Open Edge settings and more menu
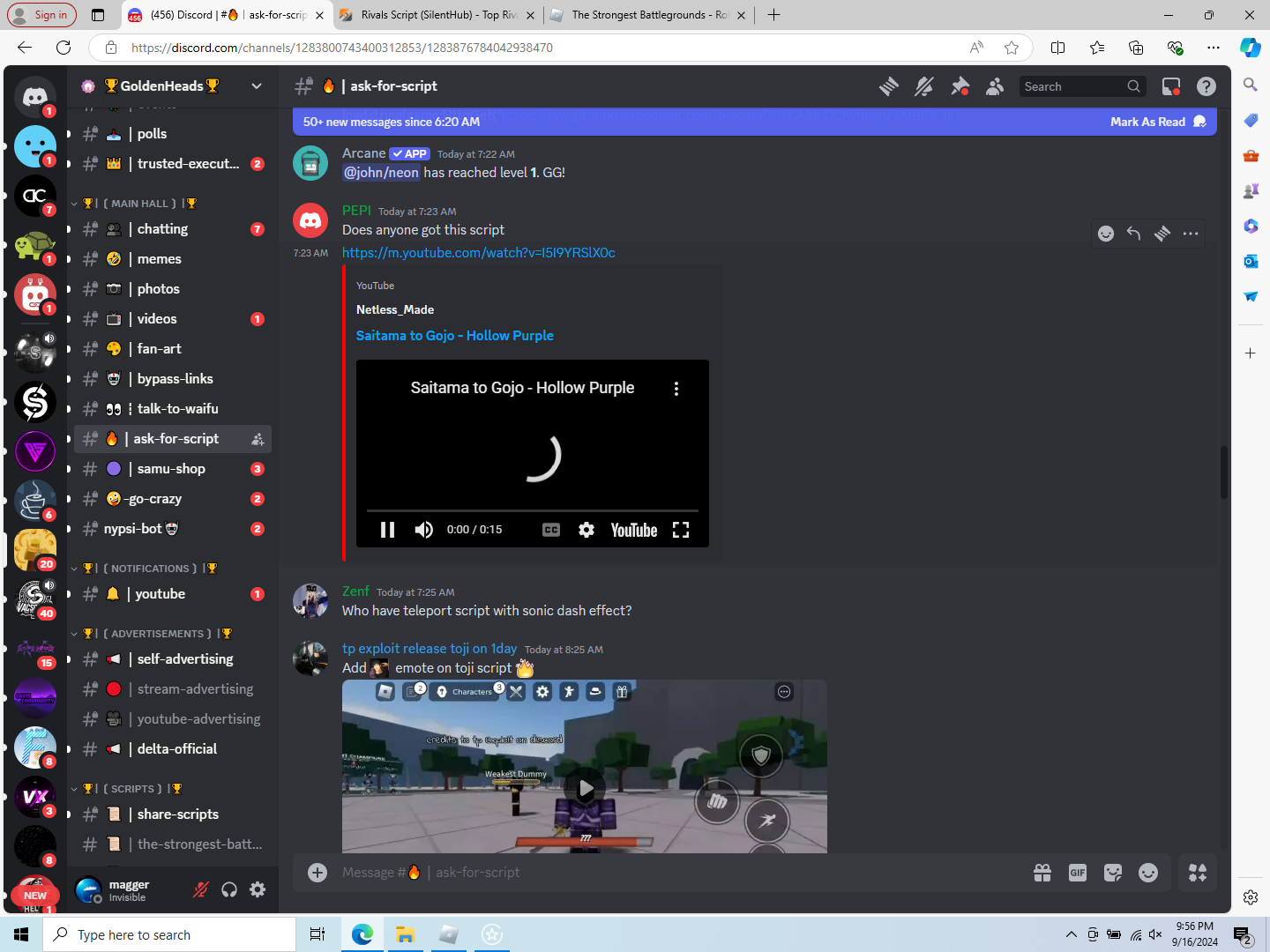Viewport: 1270px width, 952px height. (x=1214, y=48)
